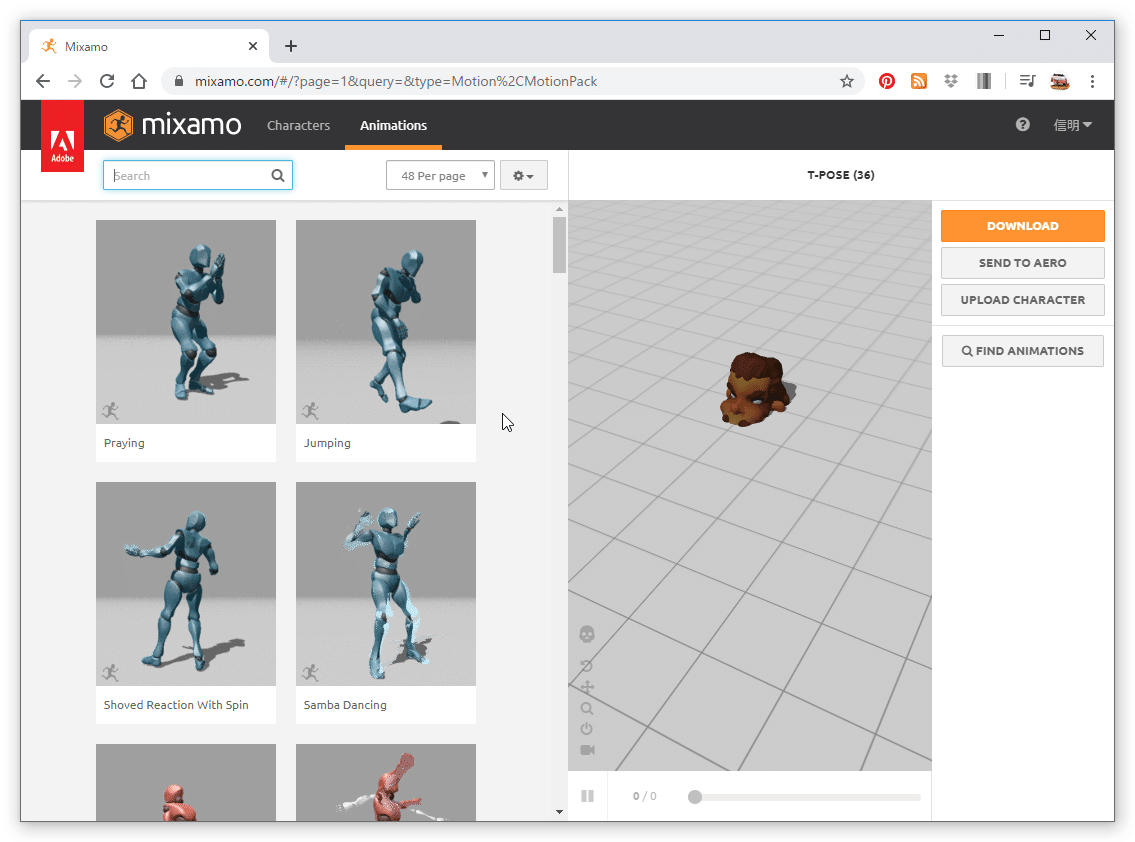Click the character head in 3D viewport
This screenshot has height=842, width=1135.
pos(754,389)
